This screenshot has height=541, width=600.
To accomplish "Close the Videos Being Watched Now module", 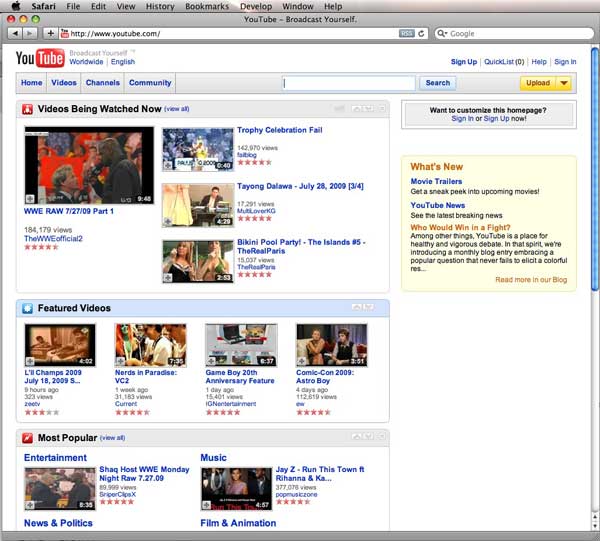I will point(382,109).
